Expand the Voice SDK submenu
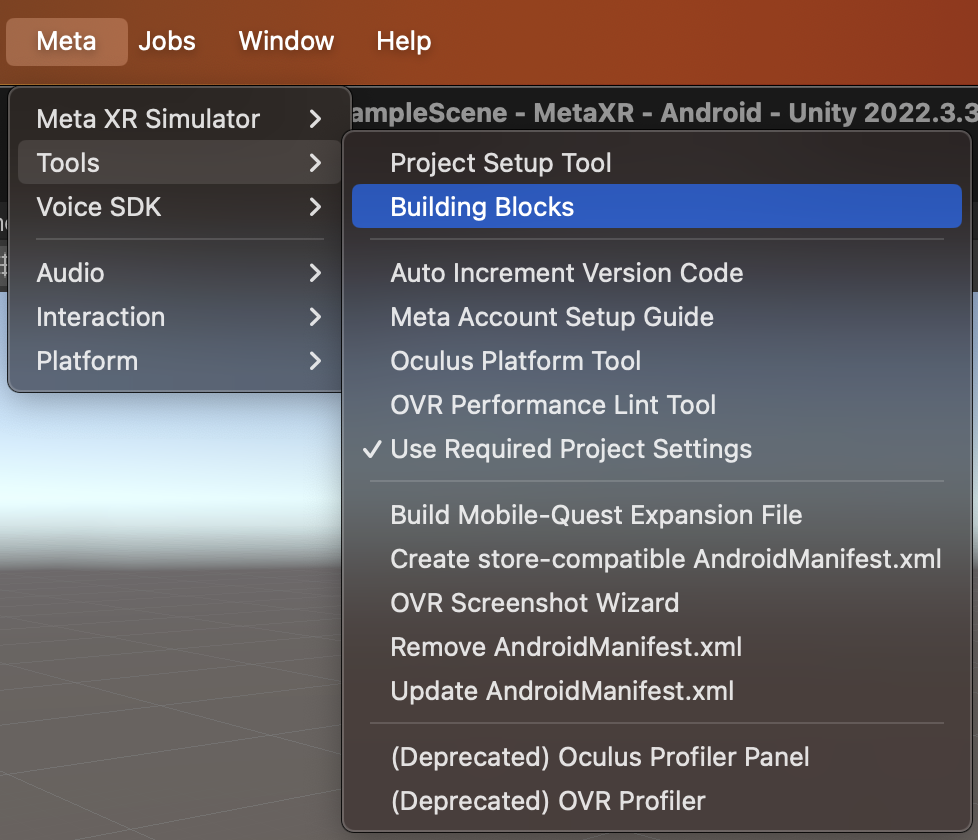The width and height of the screenshot is (978, 840). point(99,207)
